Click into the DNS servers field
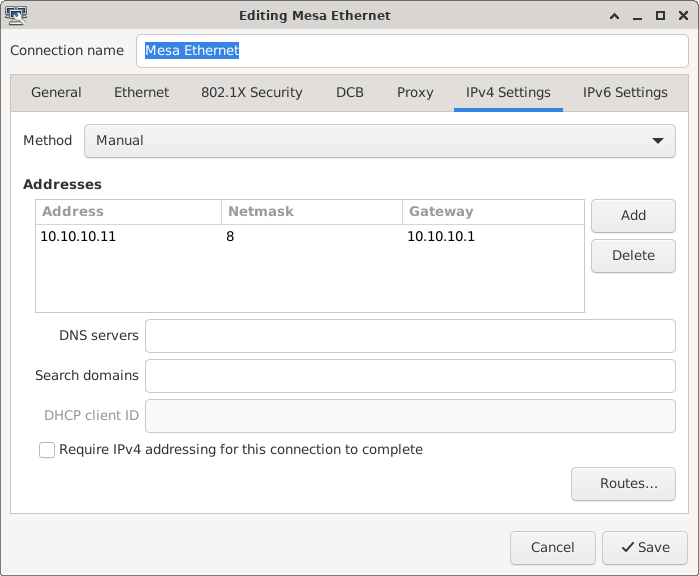The width and height of the screenshot is (699, 576). (x=410, y=336)
